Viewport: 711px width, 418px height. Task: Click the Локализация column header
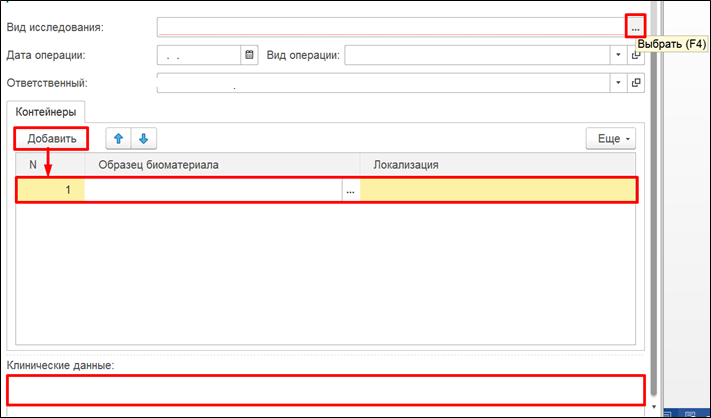pyautogui.click(x=498, y=164)
